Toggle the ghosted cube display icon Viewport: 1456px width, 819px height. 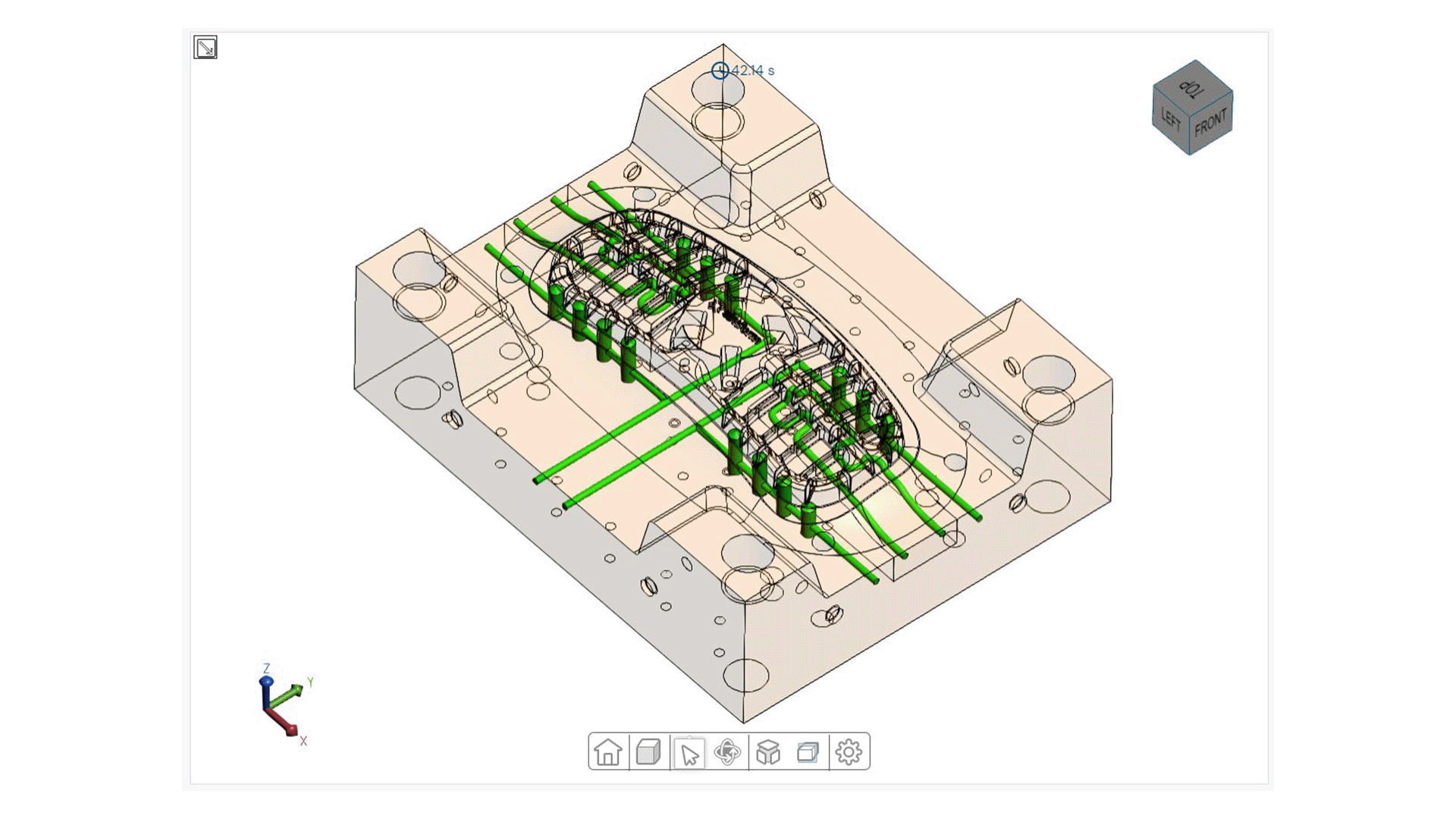click(x=810, y=752)
